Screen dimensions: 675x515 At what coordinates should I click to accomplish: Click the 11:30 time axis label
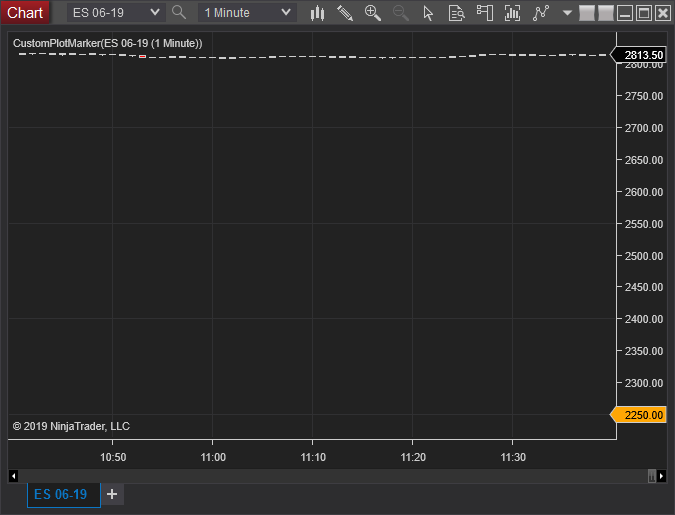pyautogui.click(x=513, y=457)
